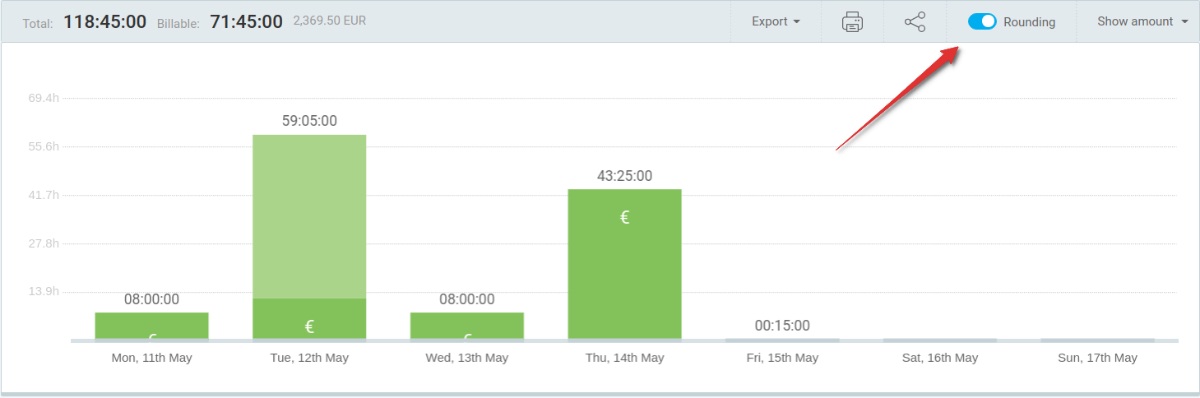The width and height of the screenshot is (1200, 398).
Task: Toggle the Rounding switch
Action: click(x=982, y=21)
